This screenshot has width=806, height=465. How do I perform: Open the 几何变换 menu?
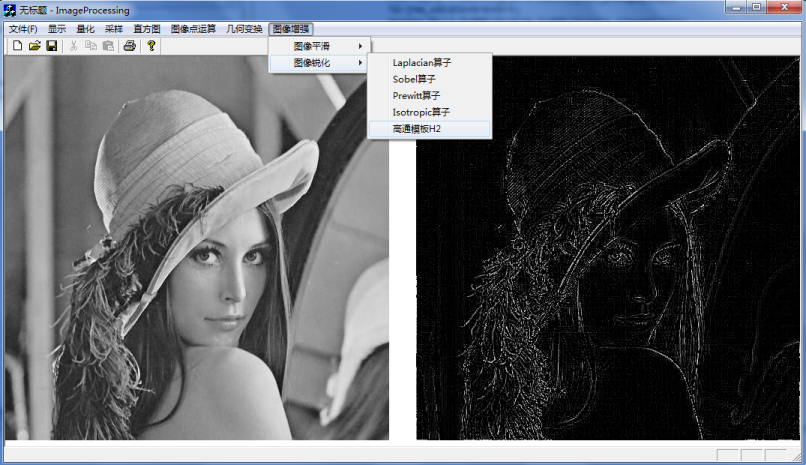[x=244, y=29]
